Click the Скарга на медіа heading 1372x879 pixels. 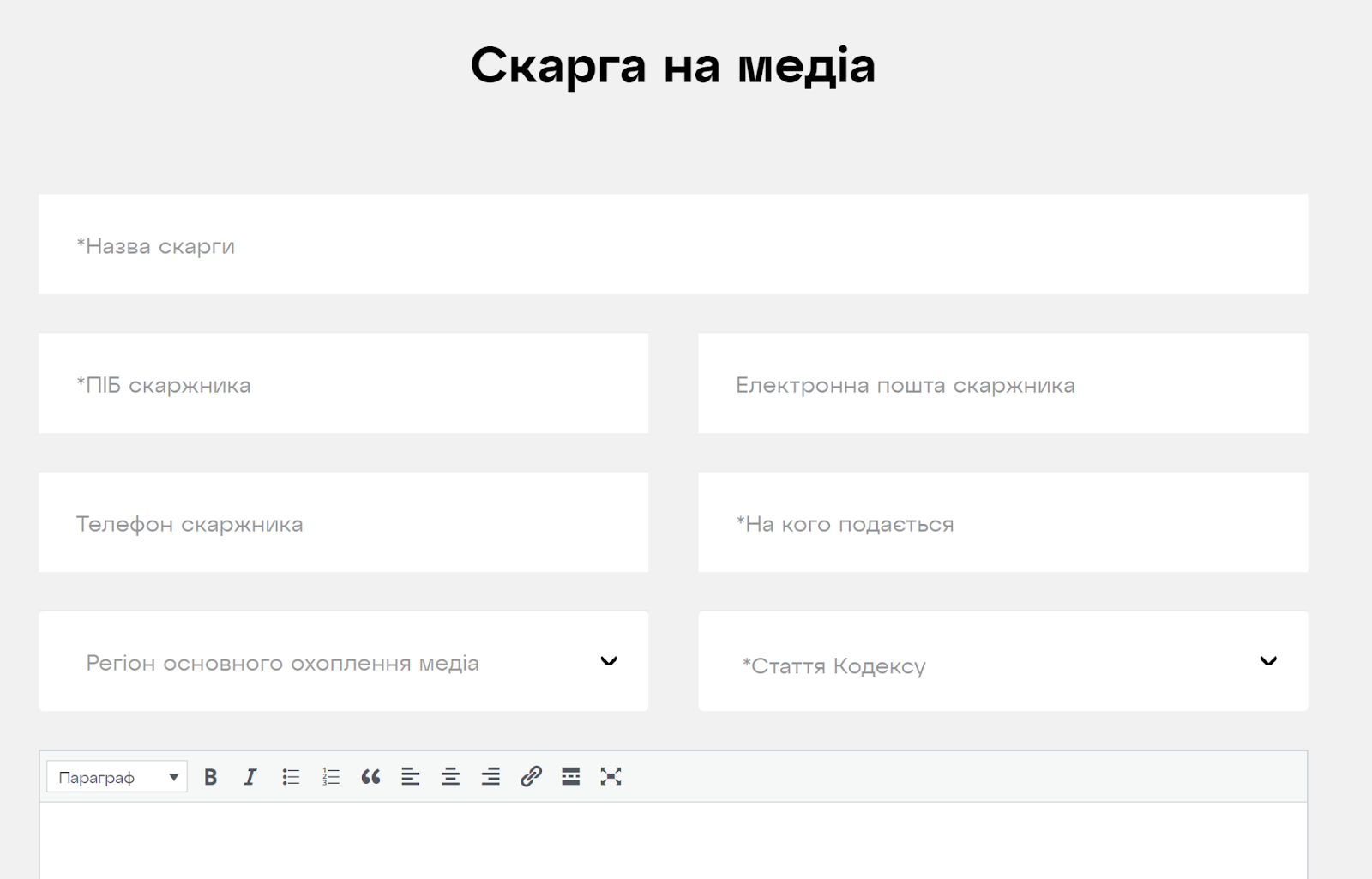673,65
